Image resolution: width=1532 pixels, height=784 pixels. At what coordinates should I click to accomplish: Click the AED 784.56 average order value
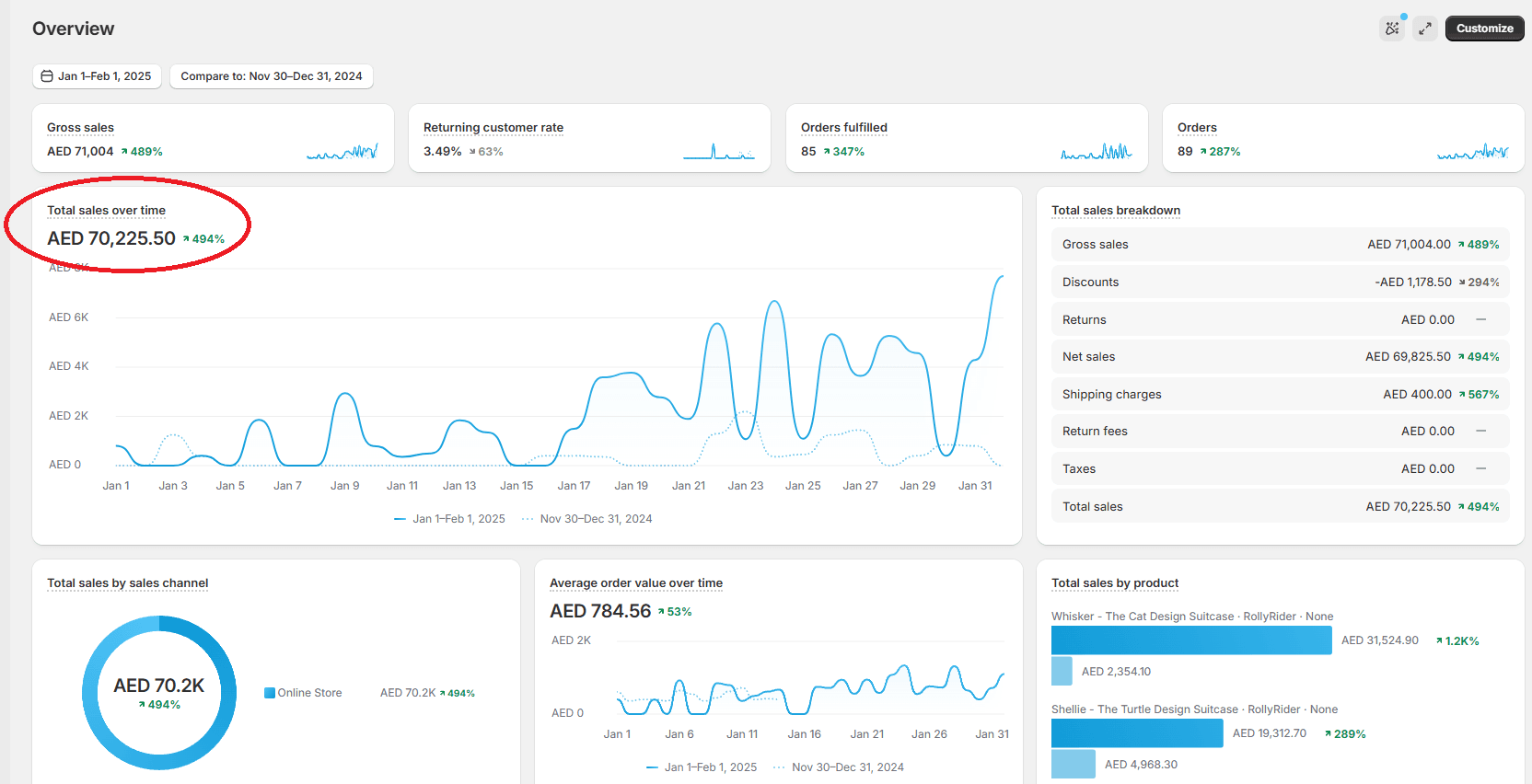point(600,611)
